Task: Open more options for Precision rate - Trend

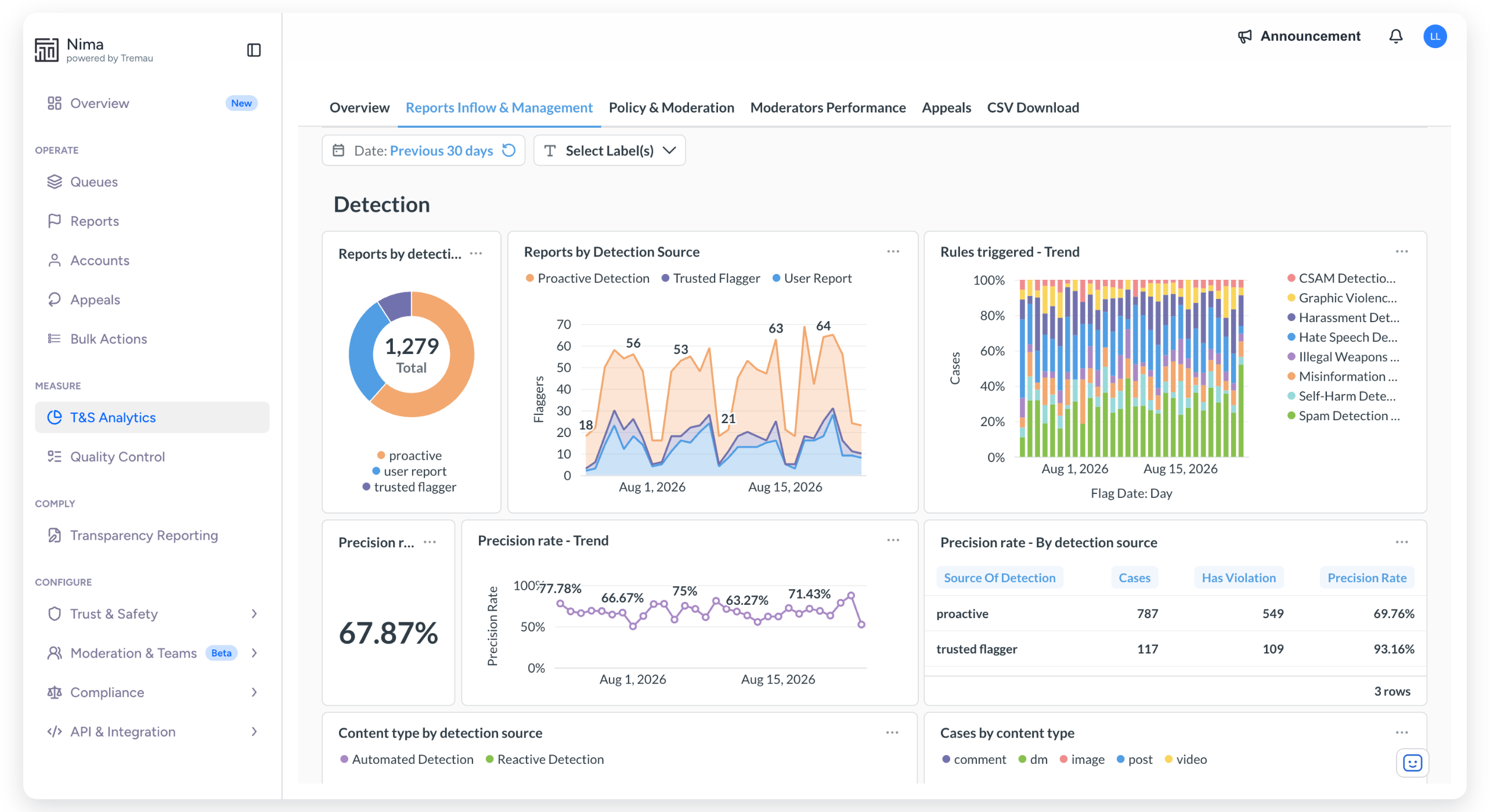Action: coord(893,540)
